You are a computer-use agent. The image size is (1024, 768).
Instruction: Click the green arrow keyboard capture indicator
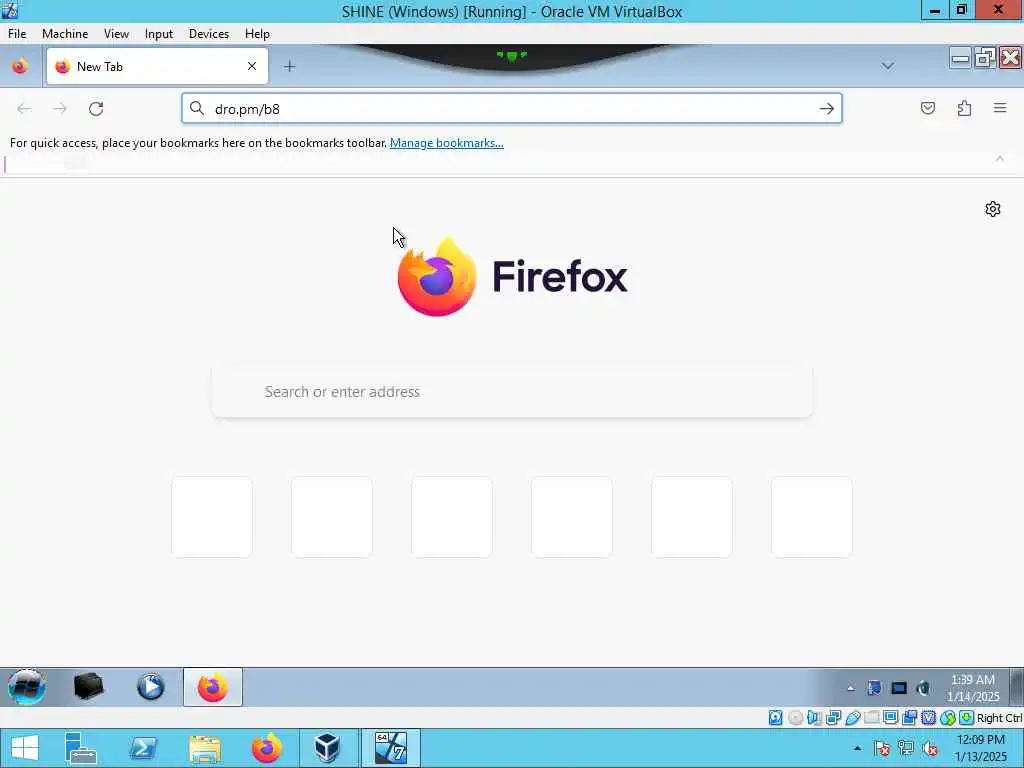(966, 718)
